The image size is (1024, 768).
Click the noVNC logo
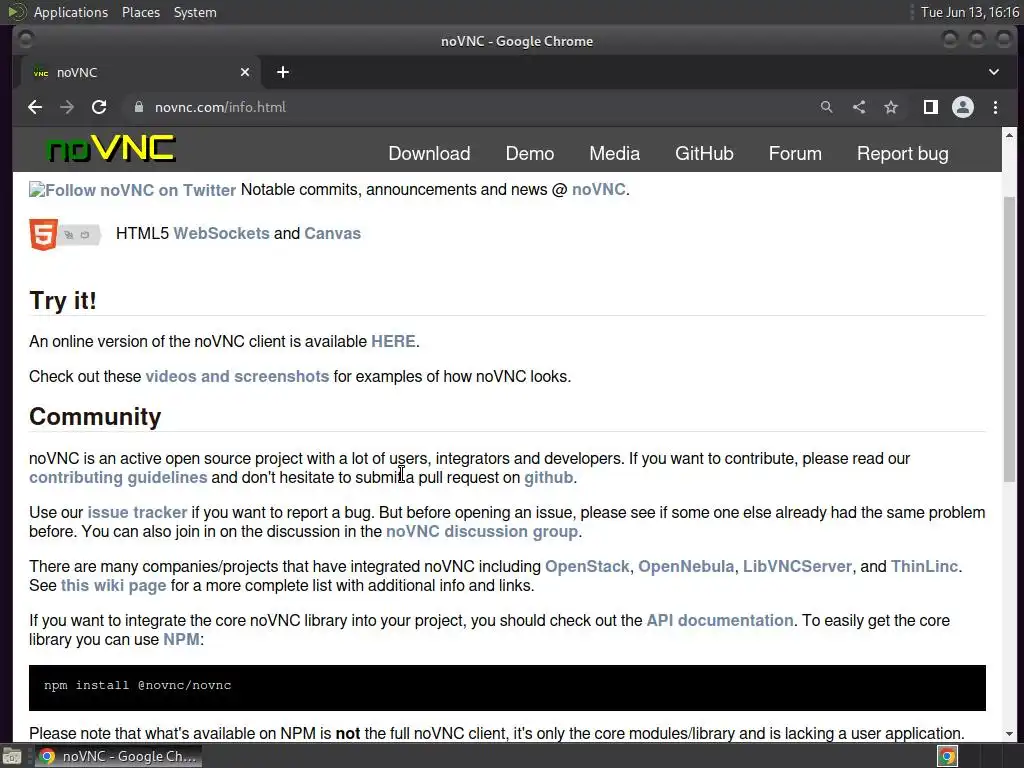112,148
